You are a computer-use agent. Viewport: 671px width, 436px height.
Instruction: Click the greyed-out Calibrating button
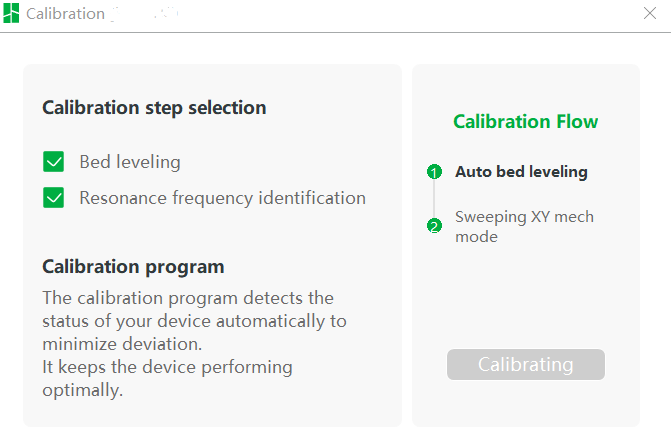(x=526, y=365)
